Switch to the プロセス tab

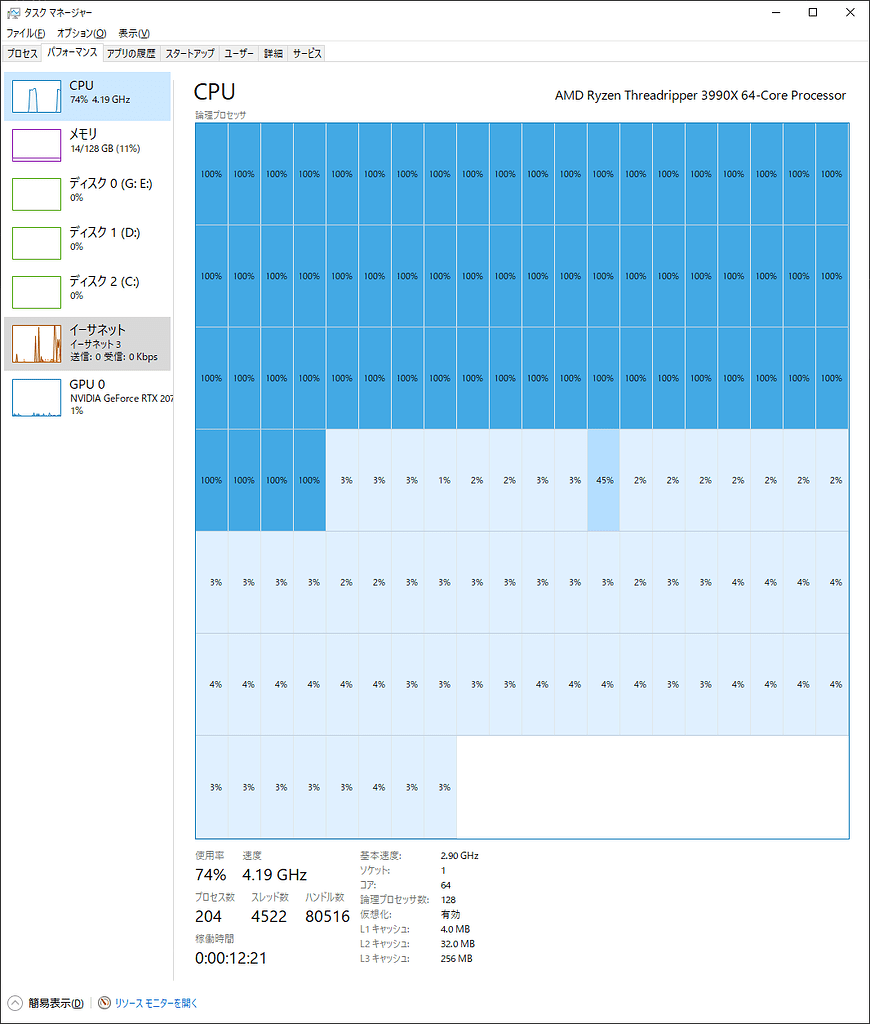pyautogui.click(x=22, y=53)
